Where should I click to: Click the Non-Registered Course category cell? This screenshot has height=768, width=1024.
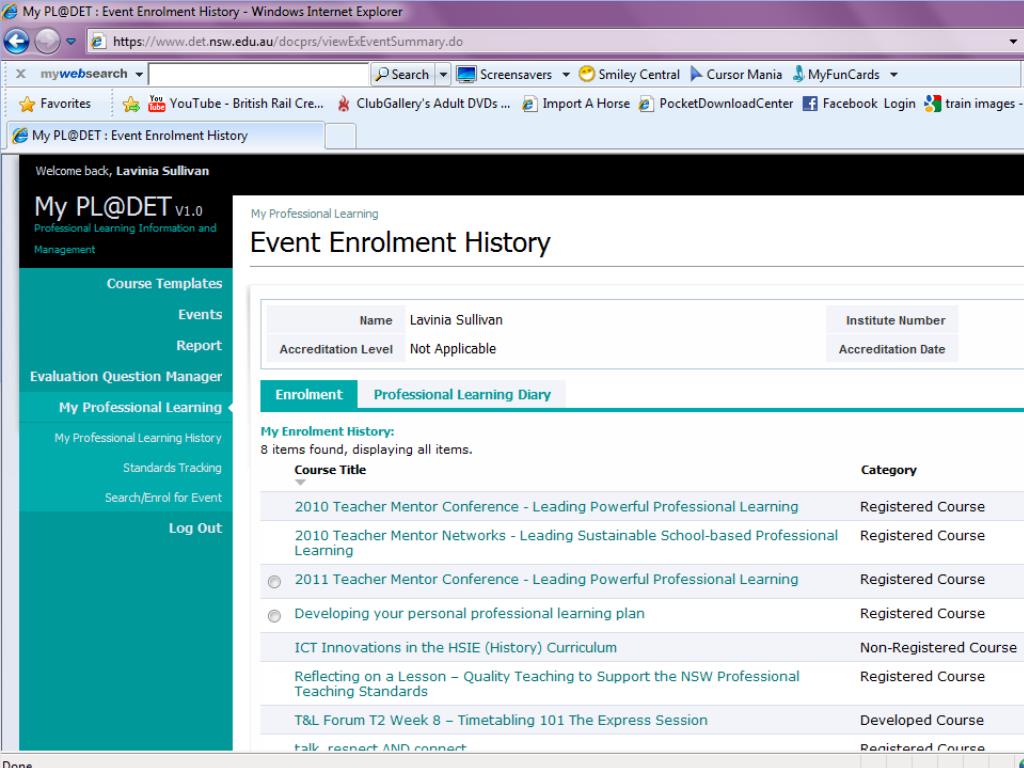pos(938,648)
